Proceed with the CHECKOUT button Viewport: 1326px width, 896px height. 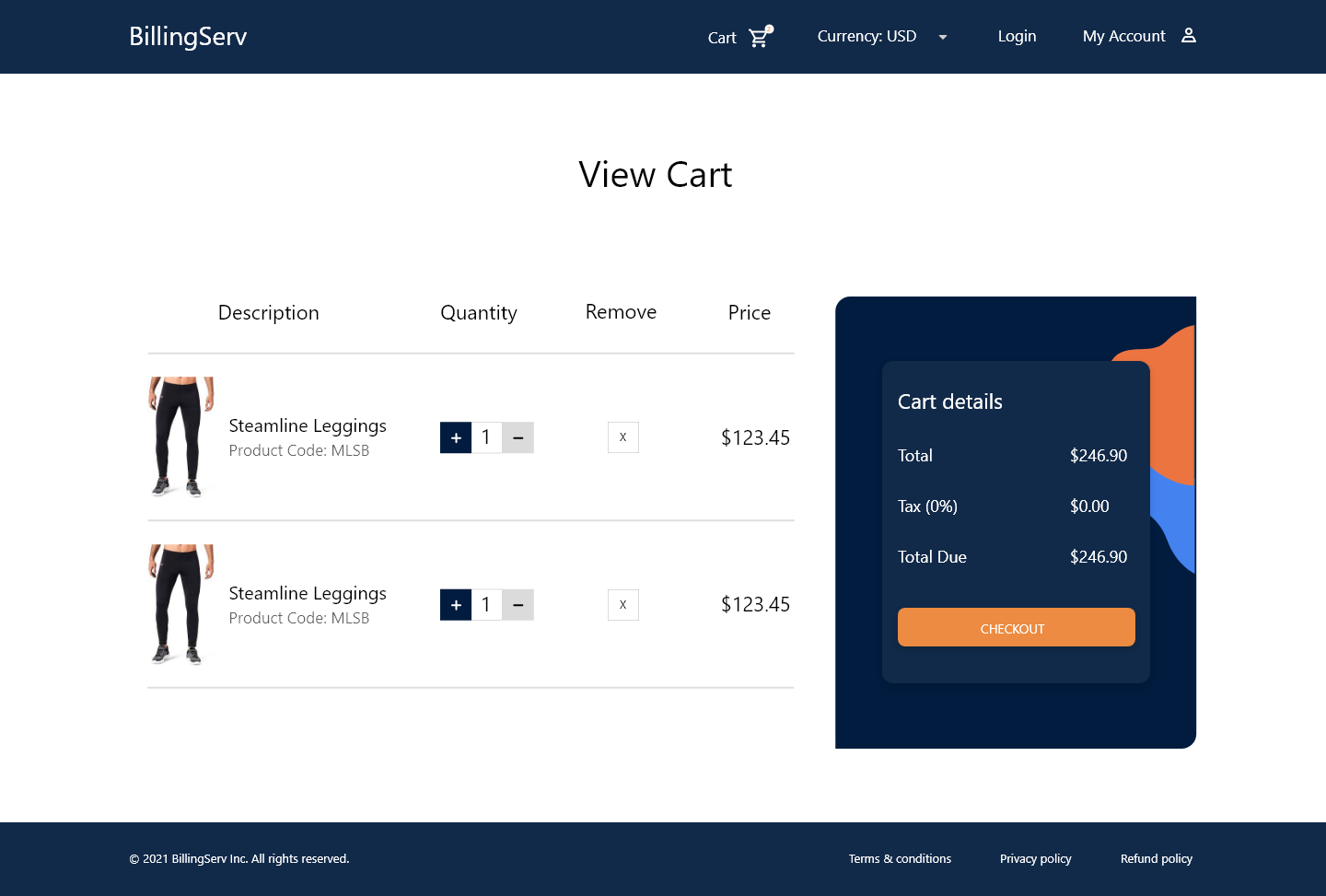(1016, 627)
